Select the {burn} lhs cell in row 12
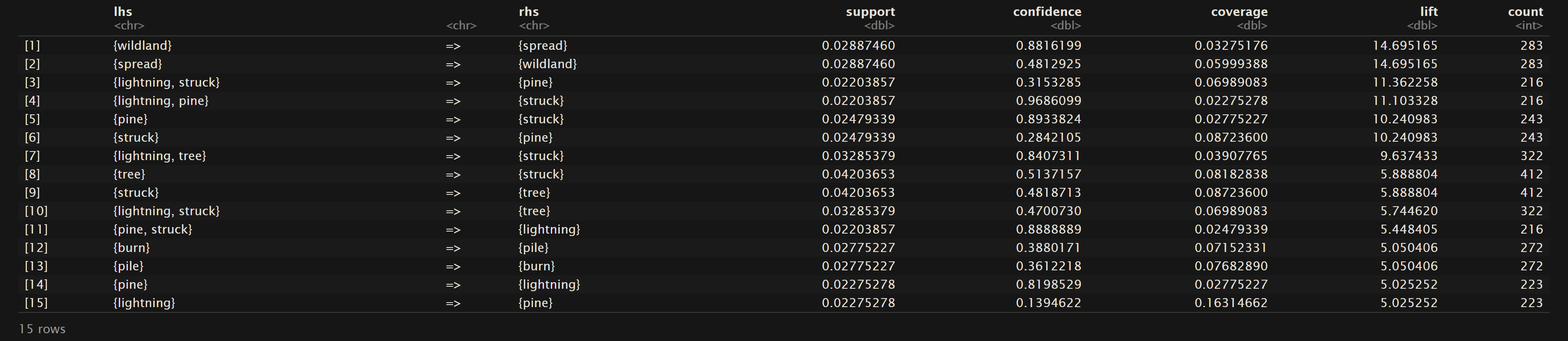The image size is (1568, 341). (x=131, y=248)
